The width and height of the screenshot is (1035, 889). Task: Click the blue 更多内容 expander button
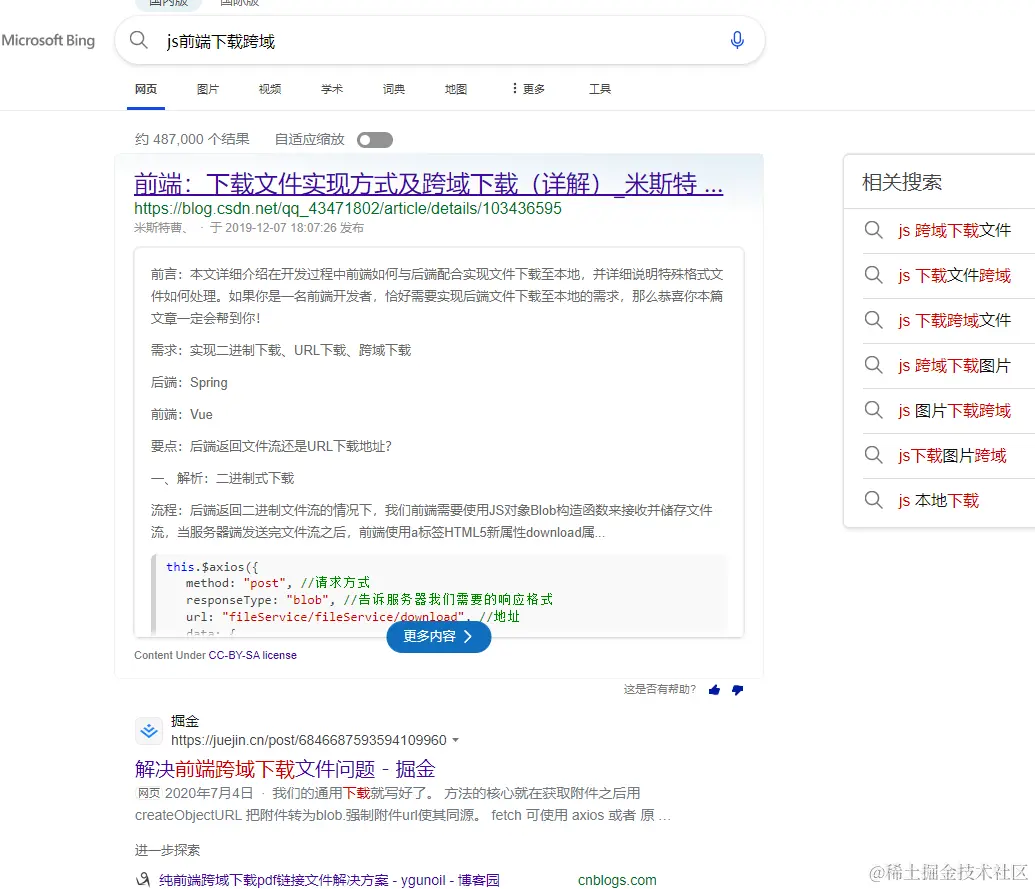(x=438, y=637)
